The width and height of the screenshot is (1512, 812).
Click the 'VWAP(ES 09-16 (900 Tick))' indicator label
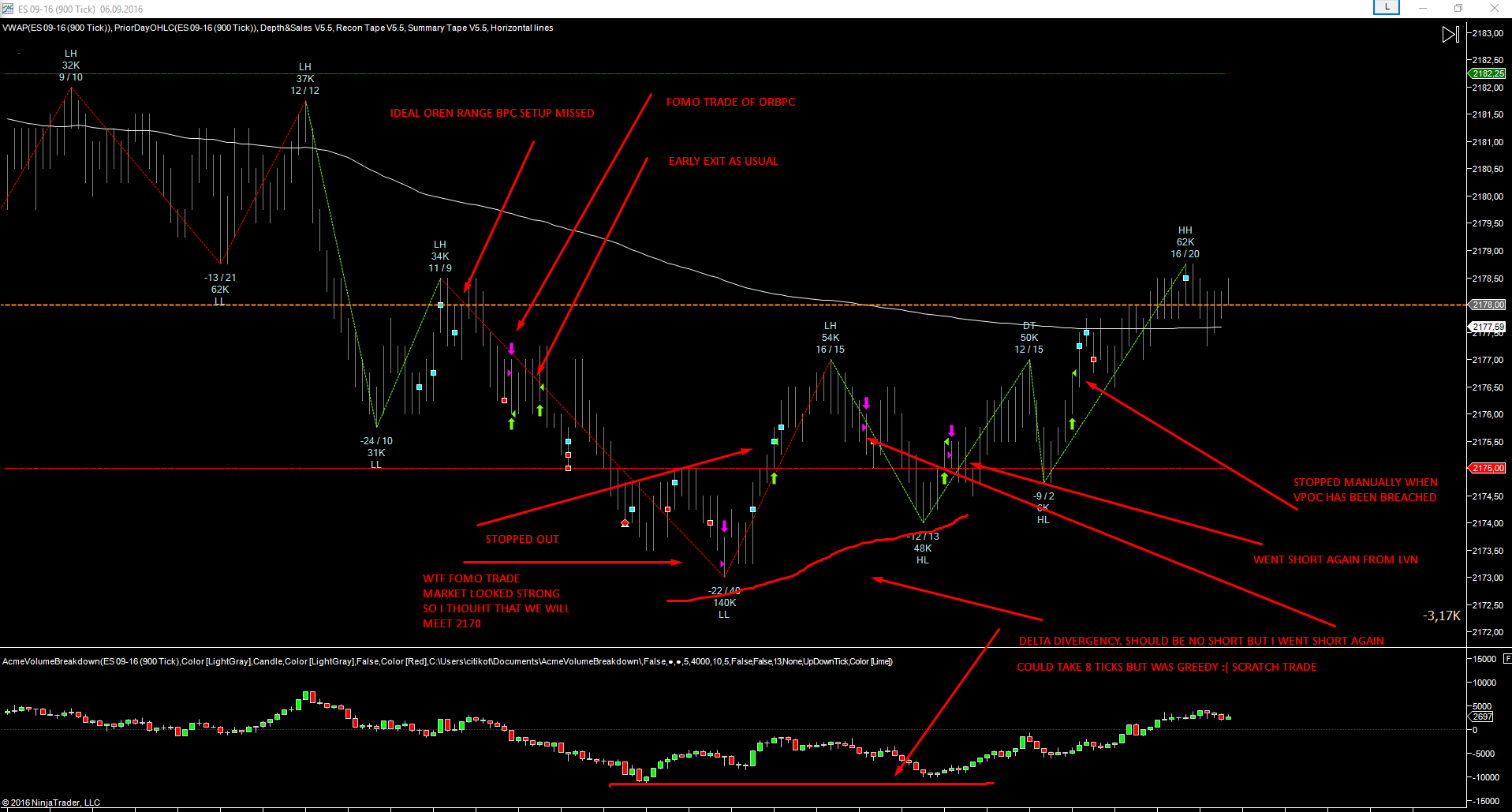(x=57, y=28)
